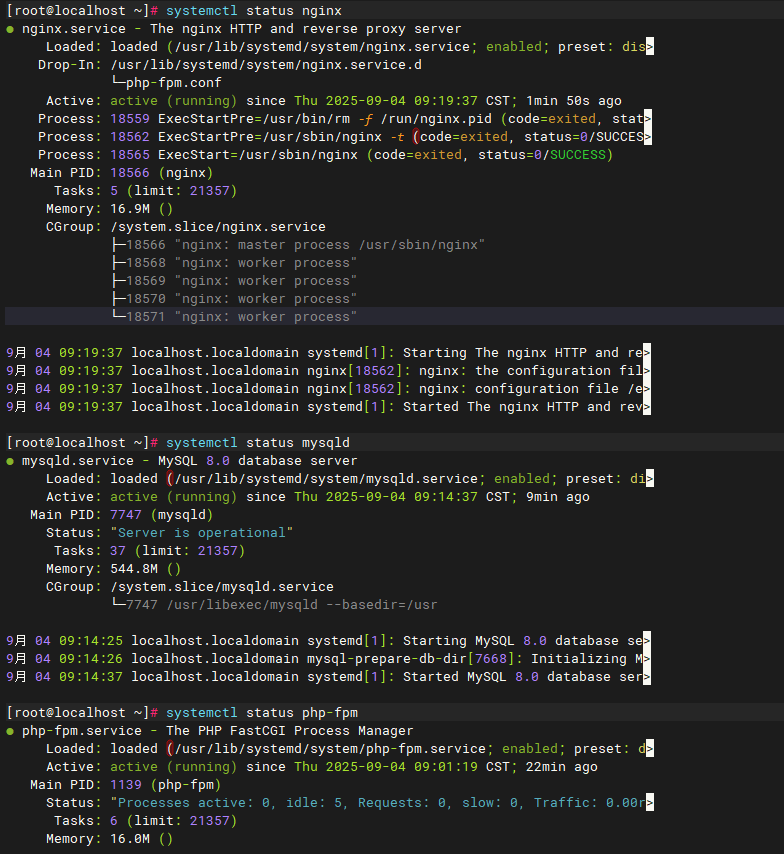This screenshot has width=784, height=854.
Task: Click the mysqld Memory value 544.8M
Action: (134, 569)
